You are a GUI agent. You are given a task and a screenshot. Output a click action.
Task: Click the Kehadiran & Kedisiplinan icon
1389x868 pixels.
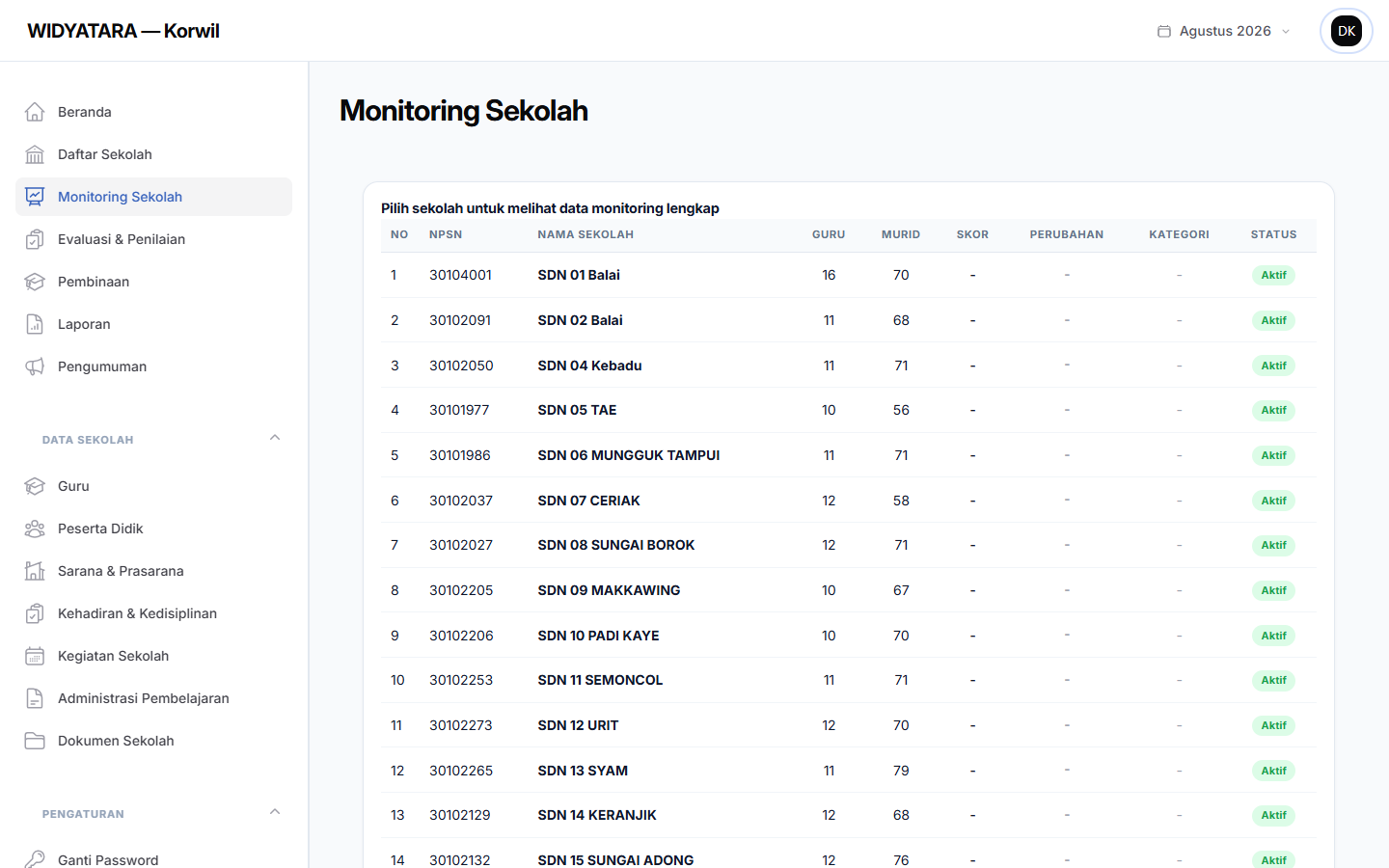[x=35, y=613]
